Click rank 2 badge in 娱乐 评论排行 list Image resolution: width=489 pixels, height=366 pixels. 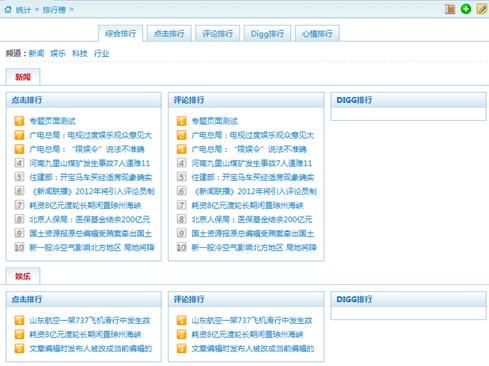point(181,334)
